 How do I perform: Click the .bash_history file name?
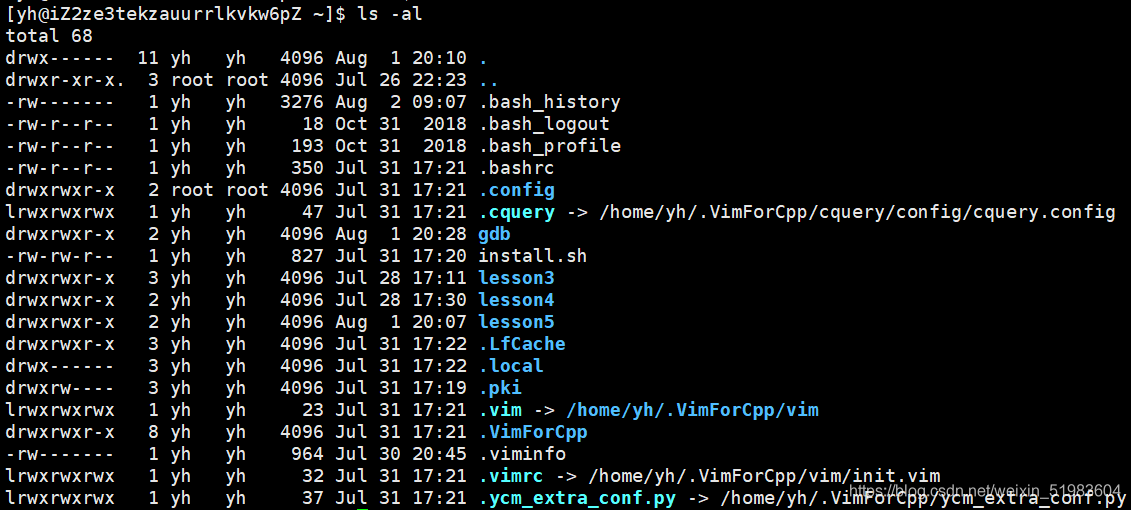tap(549, 102)
